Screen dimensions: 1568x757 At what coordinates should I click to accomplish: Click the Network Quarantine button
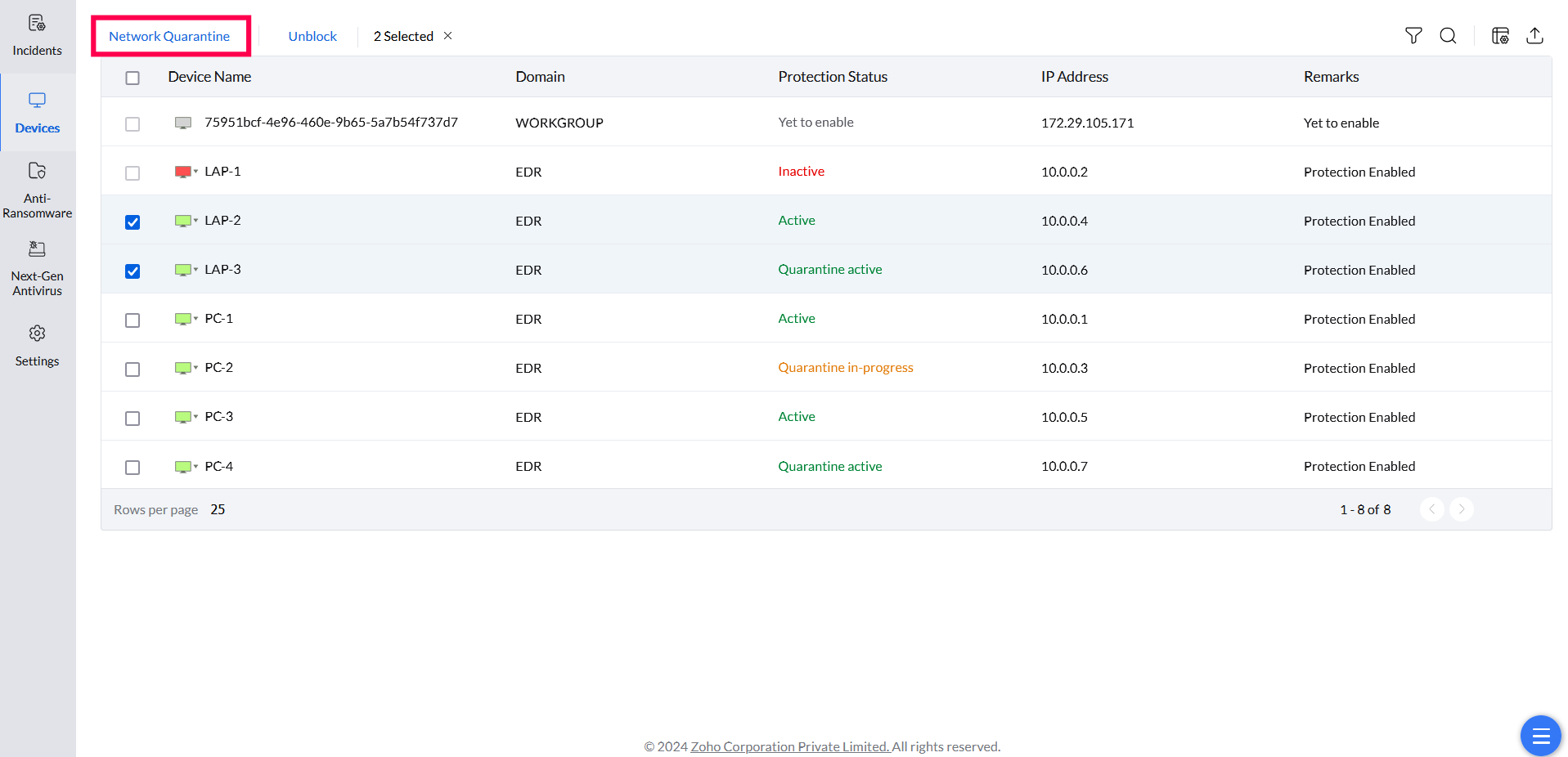click(x=169, y=36)
